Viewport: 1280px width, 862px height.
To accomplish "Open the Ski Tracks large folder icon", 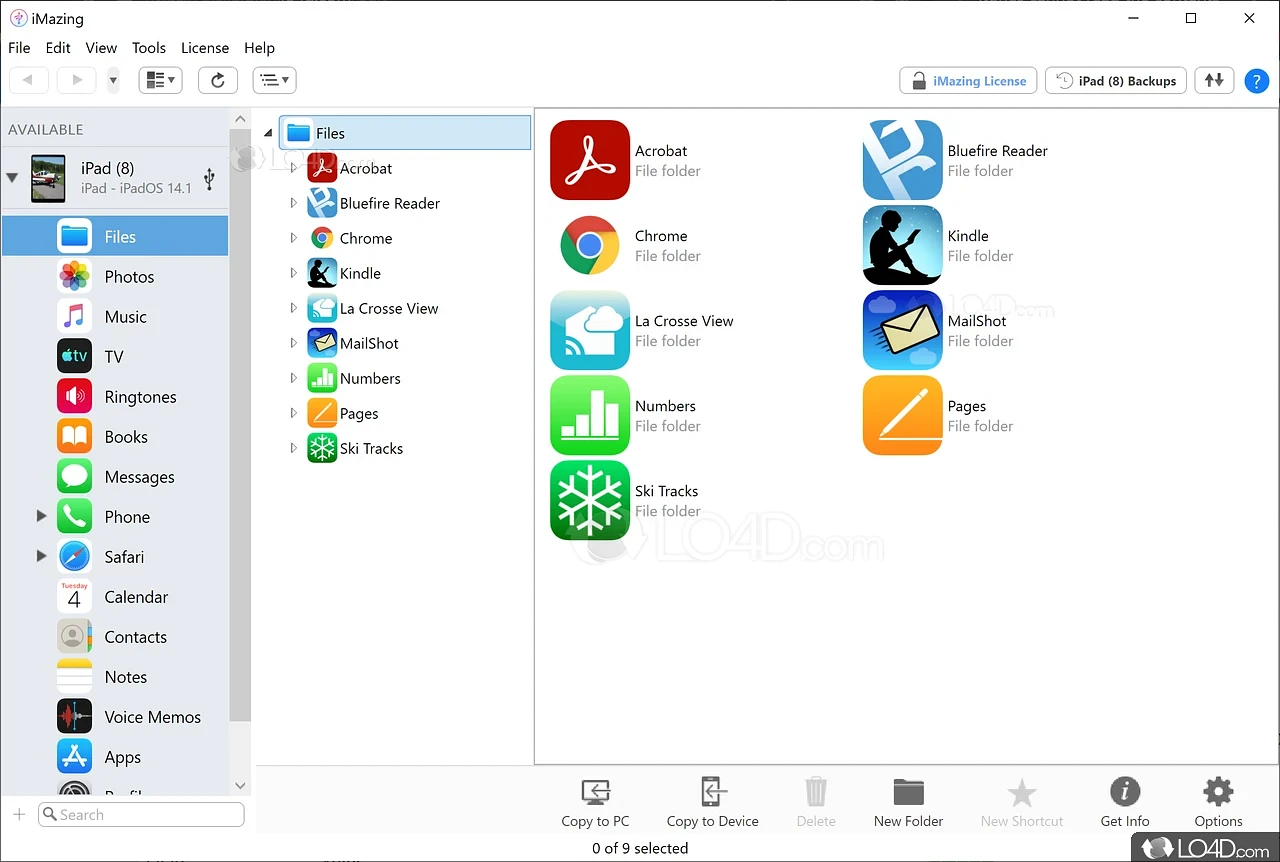I will point(590,500).
